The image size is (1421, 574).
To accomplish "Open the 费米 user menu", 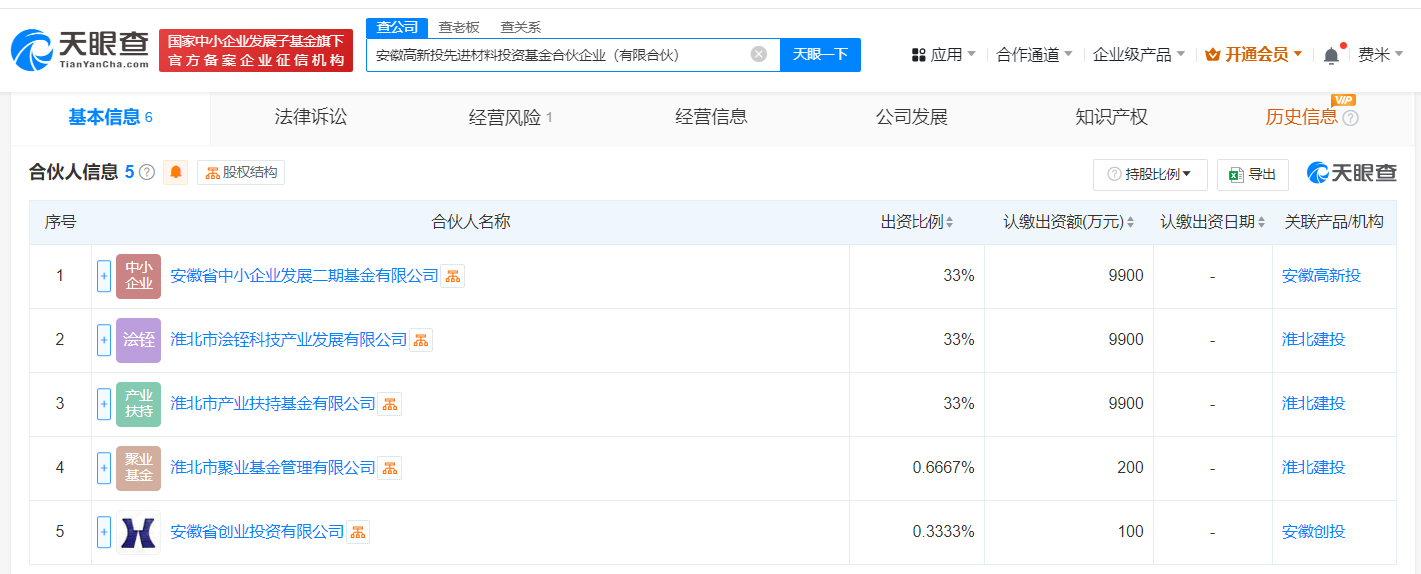I will [1381, 55].
